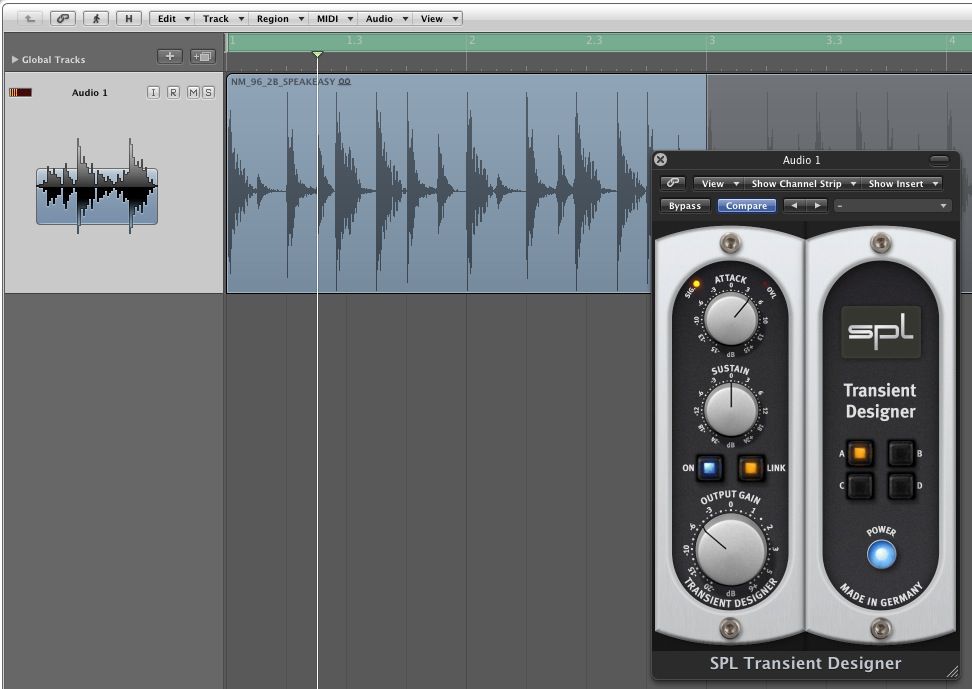Click the duplicate track button beside the plus
972x689 pixels.
[203, 56]
